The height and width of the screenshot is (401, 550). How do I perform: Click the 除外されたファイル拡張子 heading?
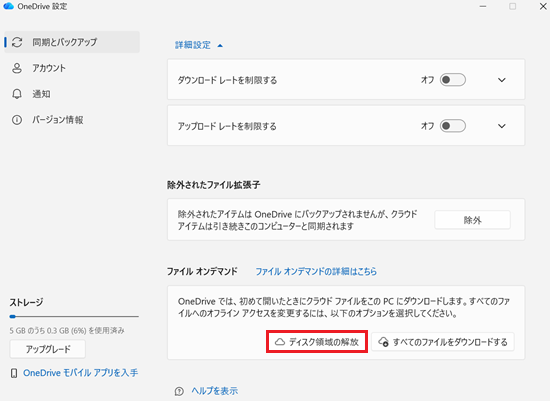tap(214, 185)
